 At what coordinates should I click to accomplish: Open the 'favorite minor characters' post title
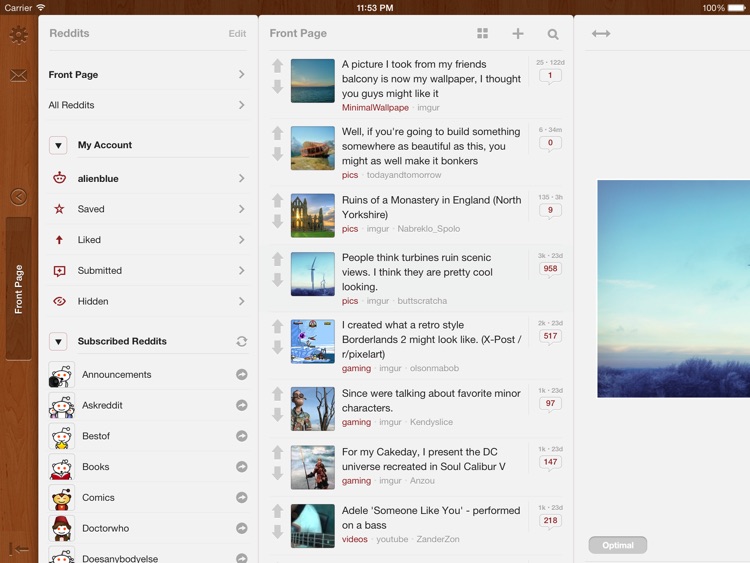(431, 401)
